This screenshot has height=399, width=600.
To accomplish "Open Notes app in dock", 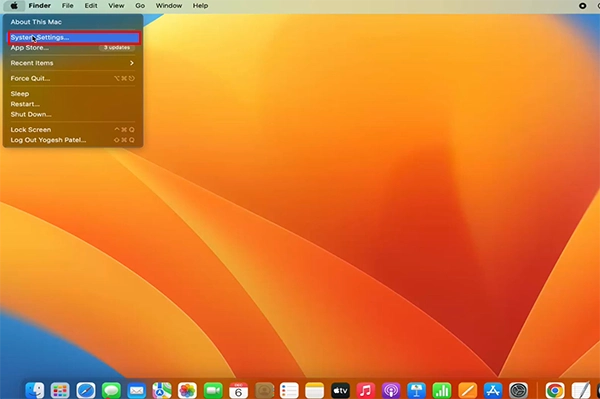I will [315, 391].
